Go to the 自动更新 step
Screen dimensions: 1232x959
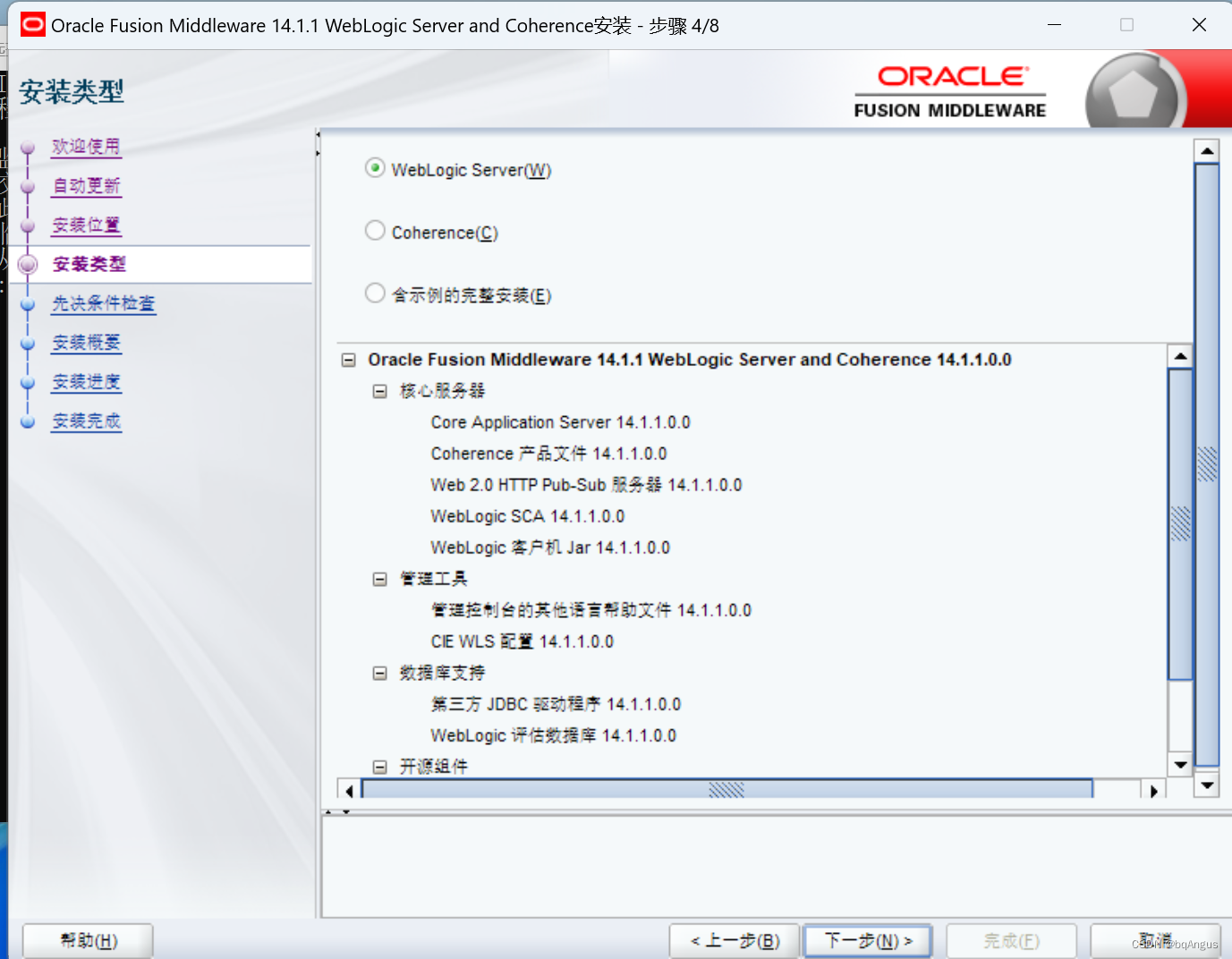(86, 186)
